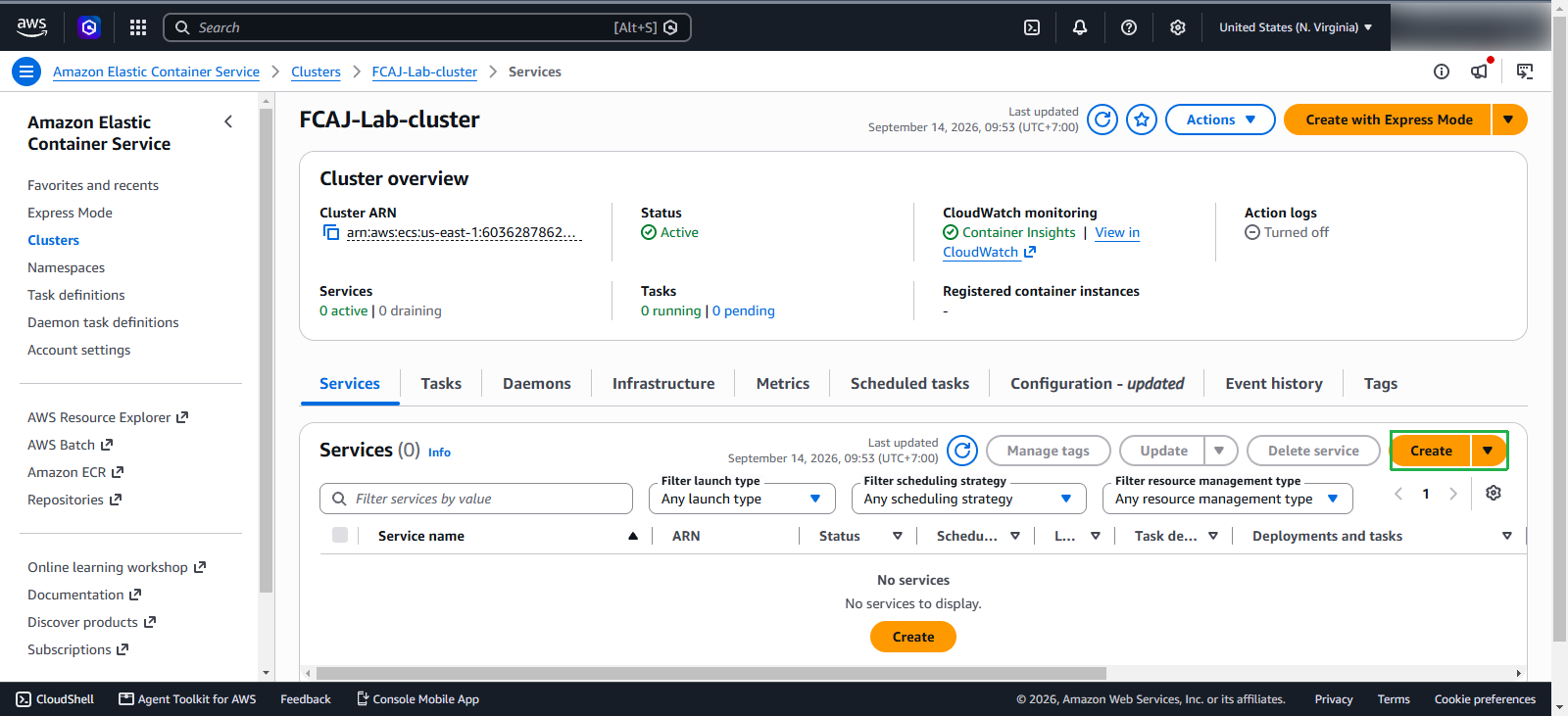Collapse the ECS side navigation panel
Viewport: 1568px width, 716px height.
coord(228,121)
